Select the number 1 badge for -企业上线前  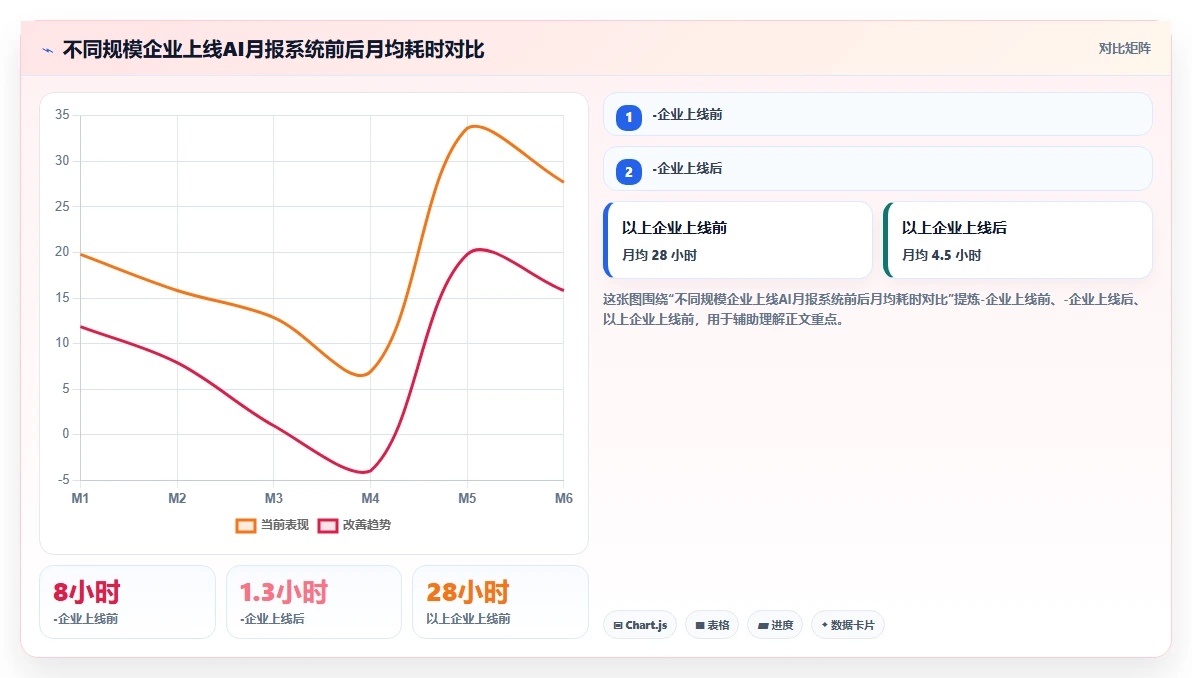[x=629, y=118]
